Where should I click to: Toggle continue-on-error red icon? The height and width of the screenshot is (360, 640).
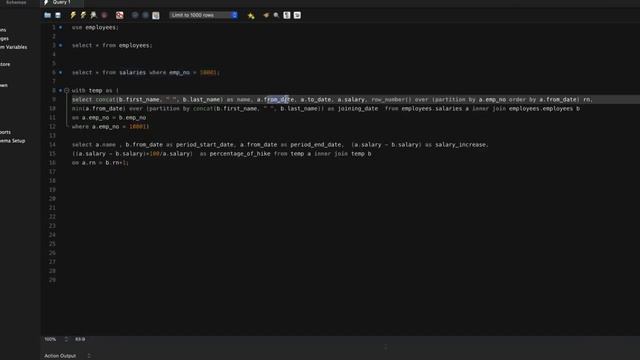120,16
